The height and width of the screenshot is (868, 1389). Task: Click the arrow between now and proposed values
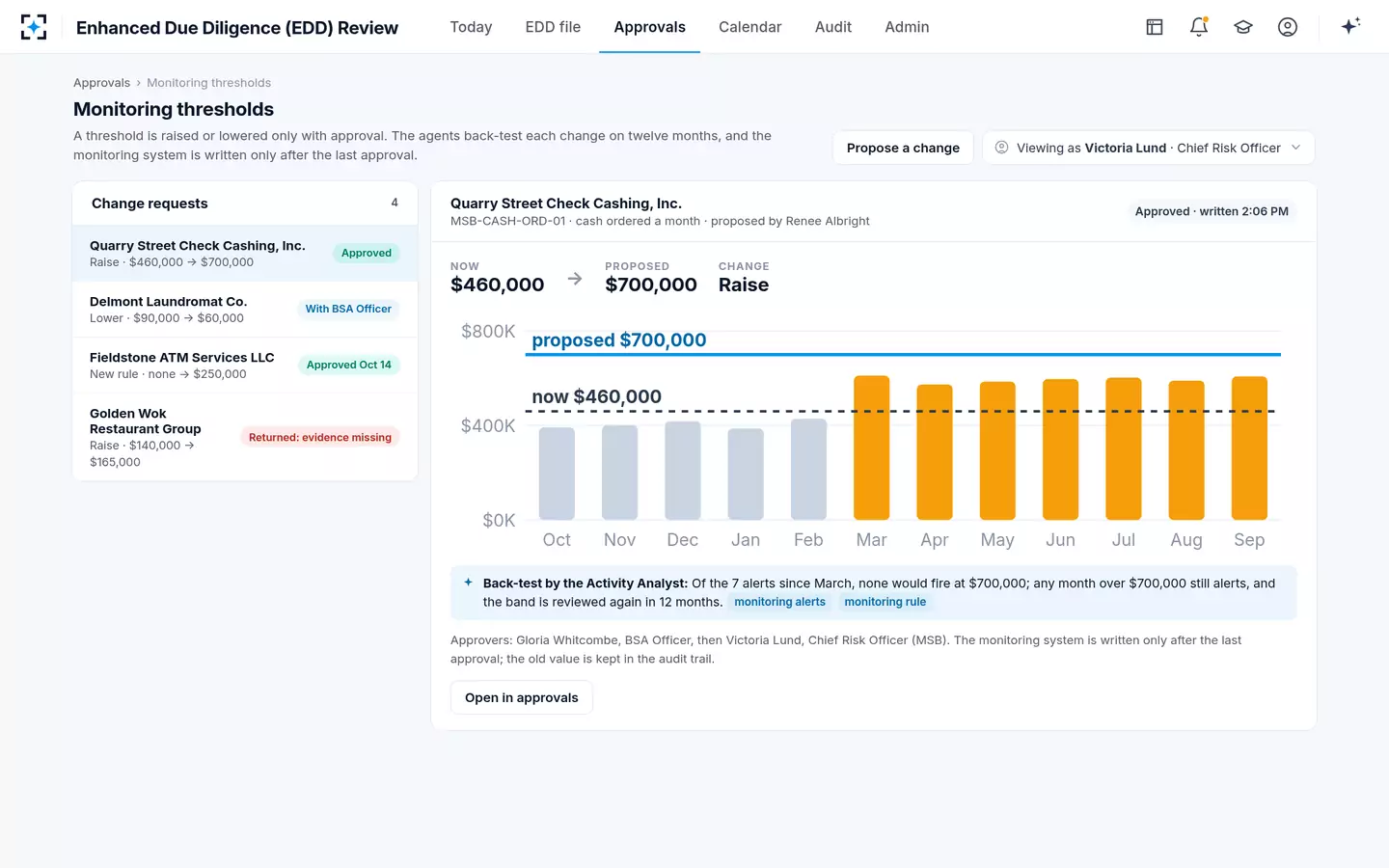click(x=575, y=279)
